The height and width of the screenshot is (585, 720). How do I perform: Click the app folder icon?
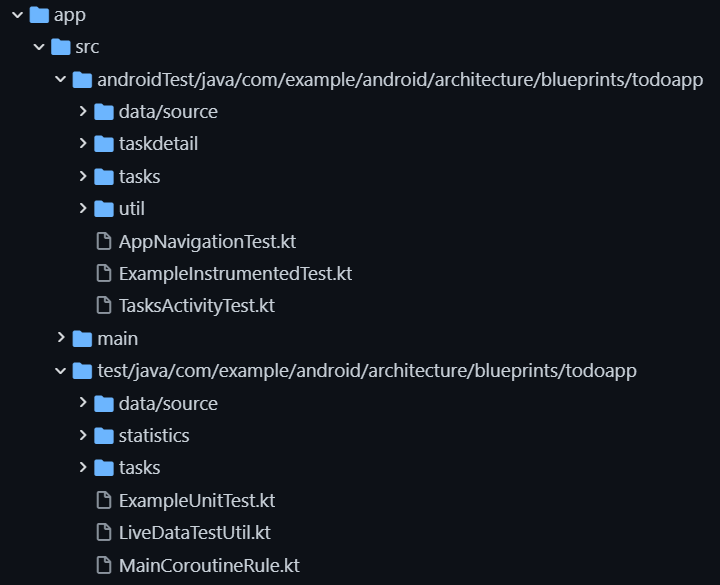[40, 15]
